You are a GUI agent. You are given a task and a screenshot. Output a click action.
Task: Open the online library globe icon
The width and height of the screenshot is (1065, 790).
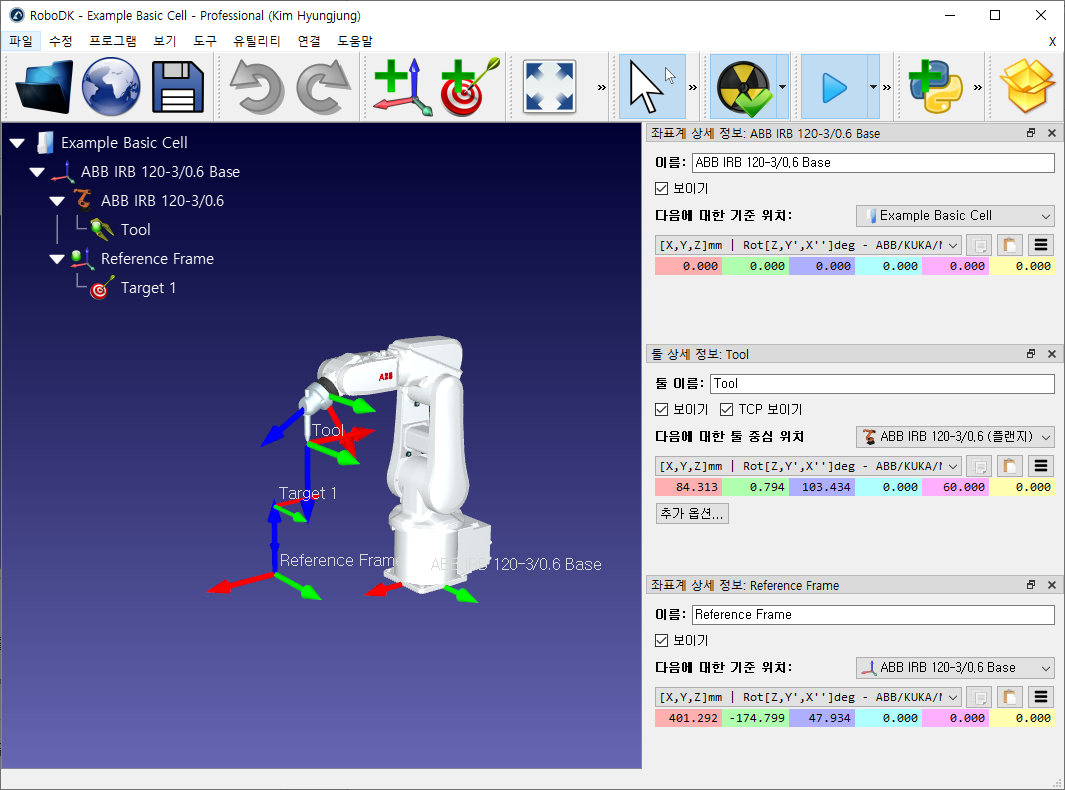(111, 87)
